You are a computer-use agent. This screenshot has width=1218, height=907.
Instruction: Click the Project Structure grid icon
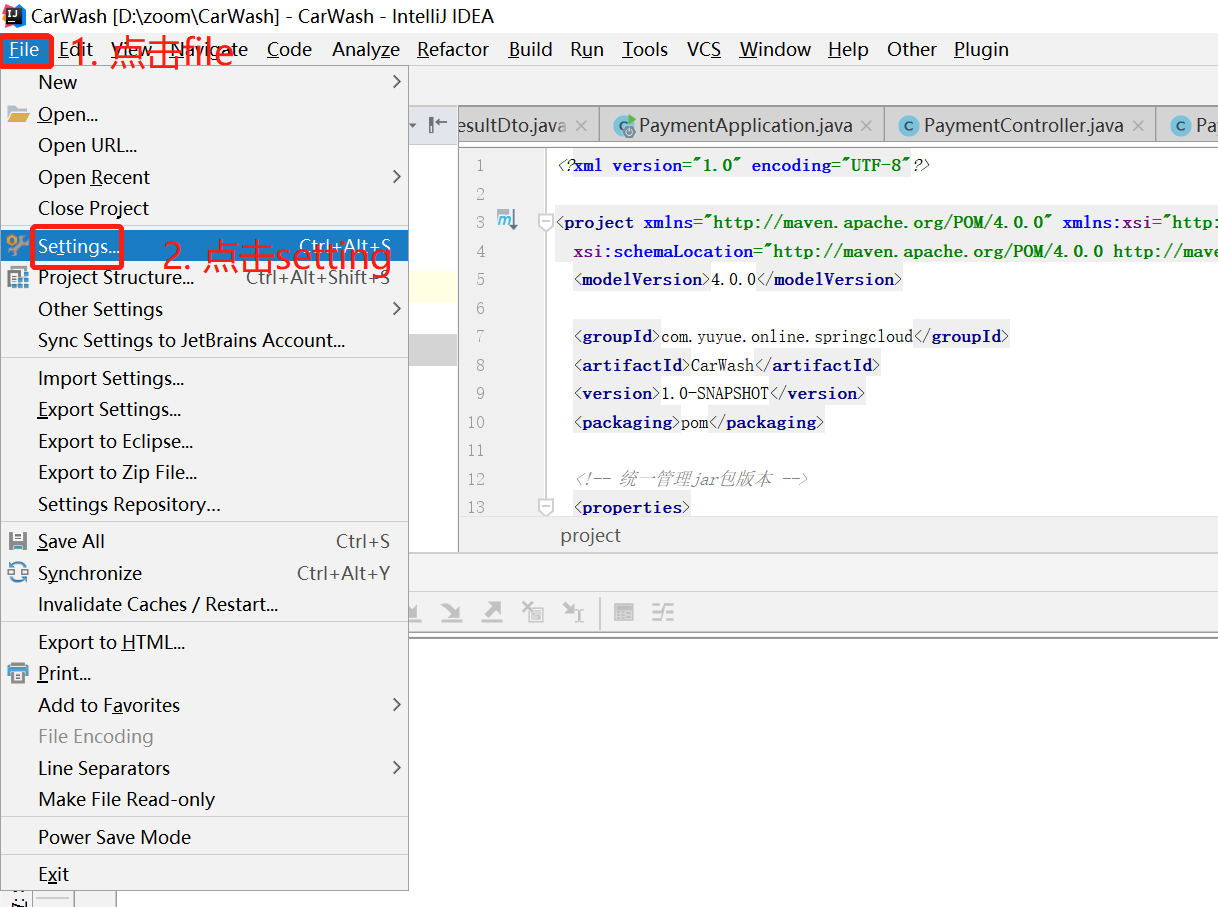pyautogui.click(x=18, y=278)
